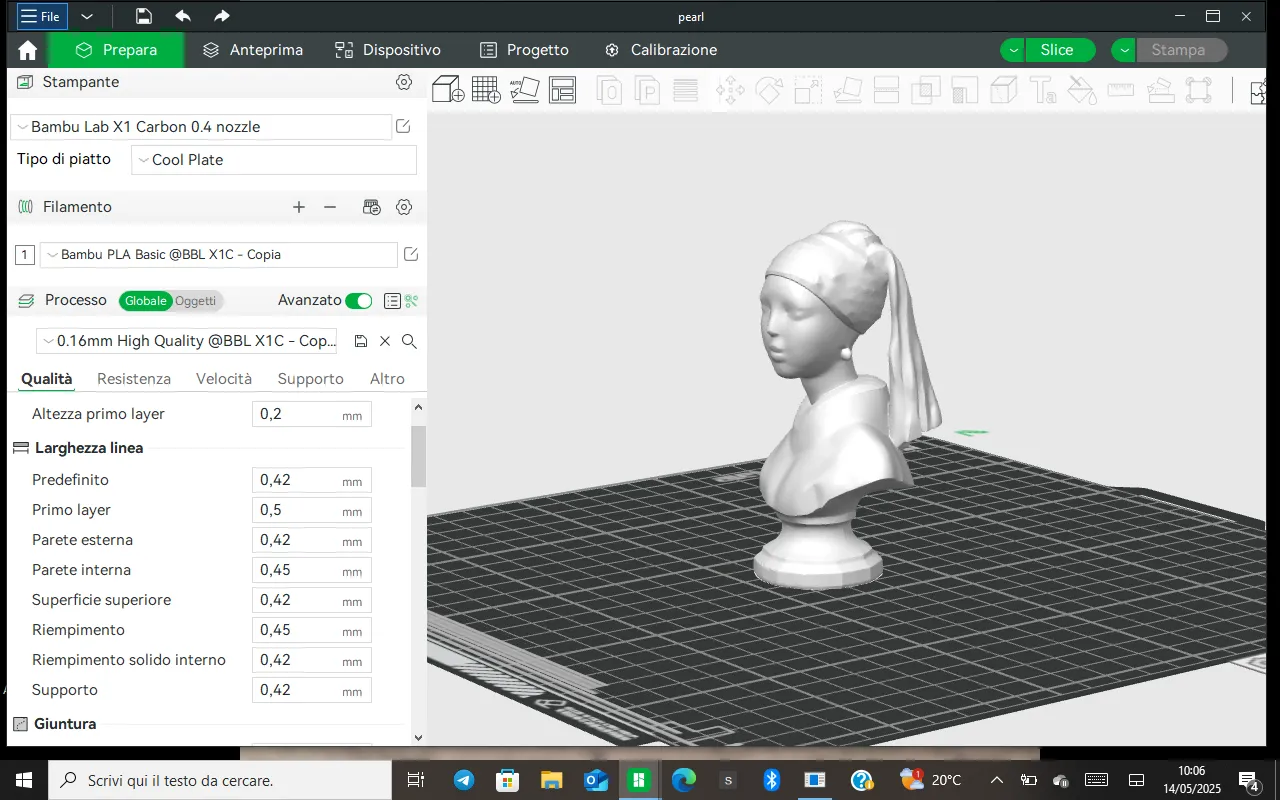This screenshot has height=800, width=1280.
Task: Click the Parete interna width field
Action: (312, 570)
